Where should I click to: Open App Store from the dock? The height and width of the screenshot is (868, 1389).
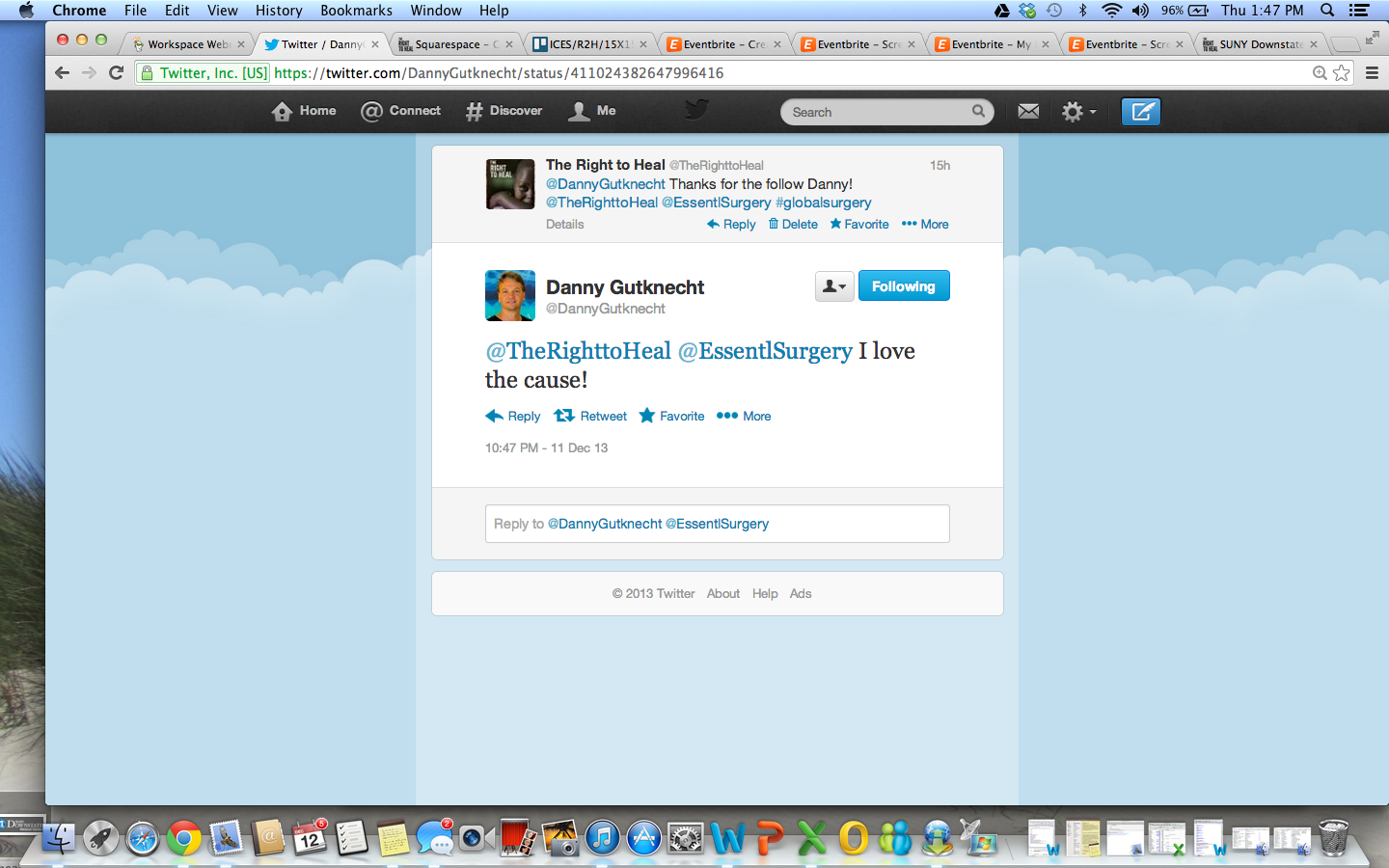coord(644,838)
